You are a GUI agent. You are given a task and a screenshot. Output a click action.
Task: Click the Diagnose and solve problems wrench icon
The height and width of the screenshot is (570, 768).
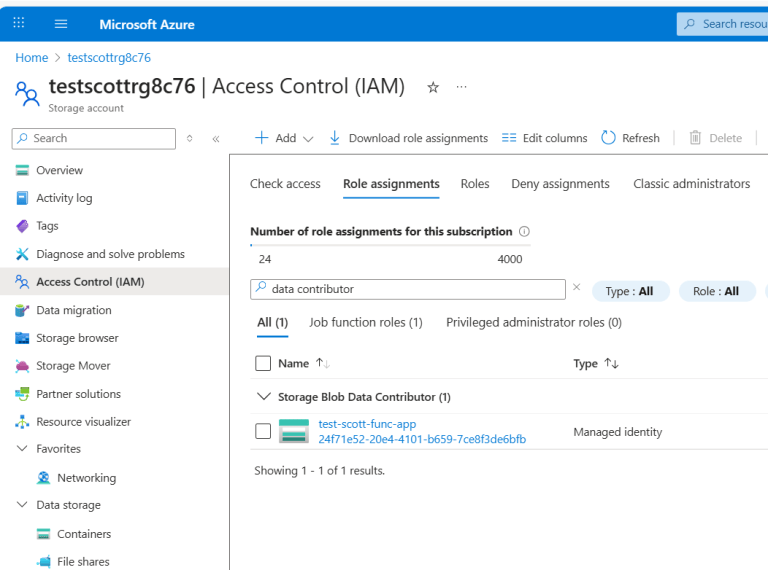(x=22, y=254)
